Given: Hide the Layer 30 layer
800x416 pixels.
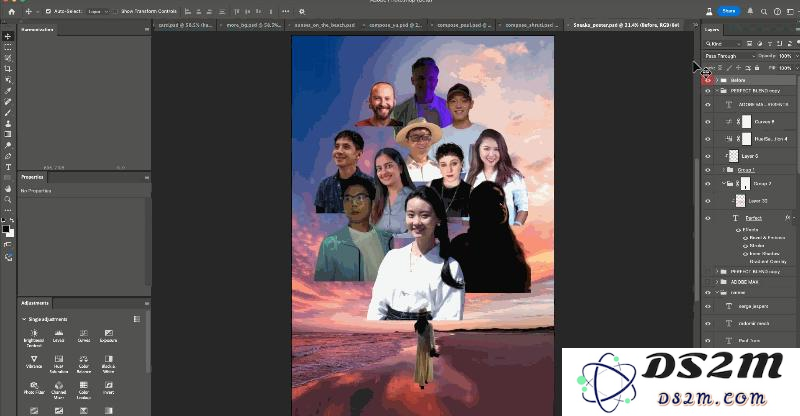Looking at the screenshot, I should click(707, 201).
